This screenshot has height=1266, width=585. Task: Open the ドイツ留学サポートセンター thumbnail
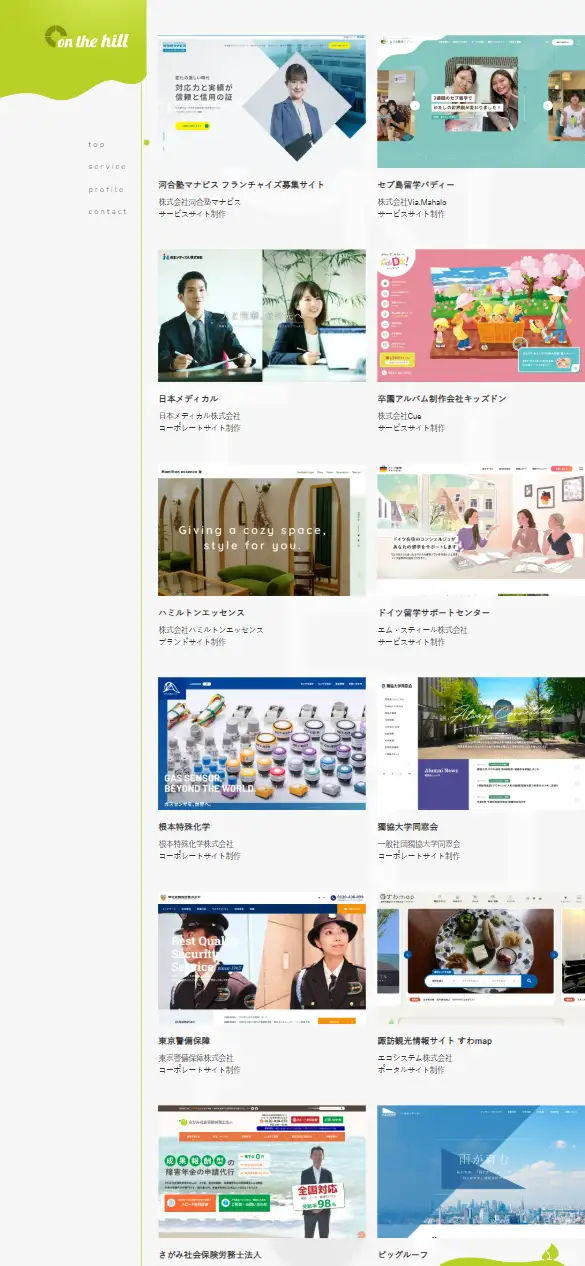(x=481, y=529)
